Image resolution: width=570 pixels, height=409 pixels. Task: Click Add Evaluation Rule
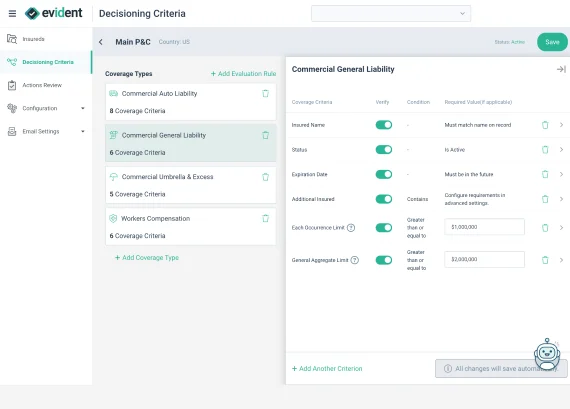[x=243, y=74]
